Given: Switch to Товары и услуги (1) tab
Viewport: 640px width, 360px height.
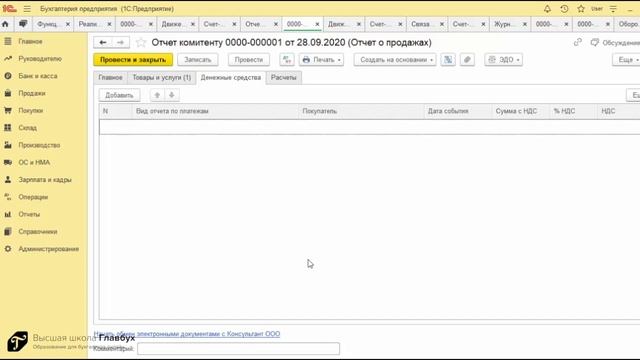Looking at the screenshot, I should pos(162,78).
